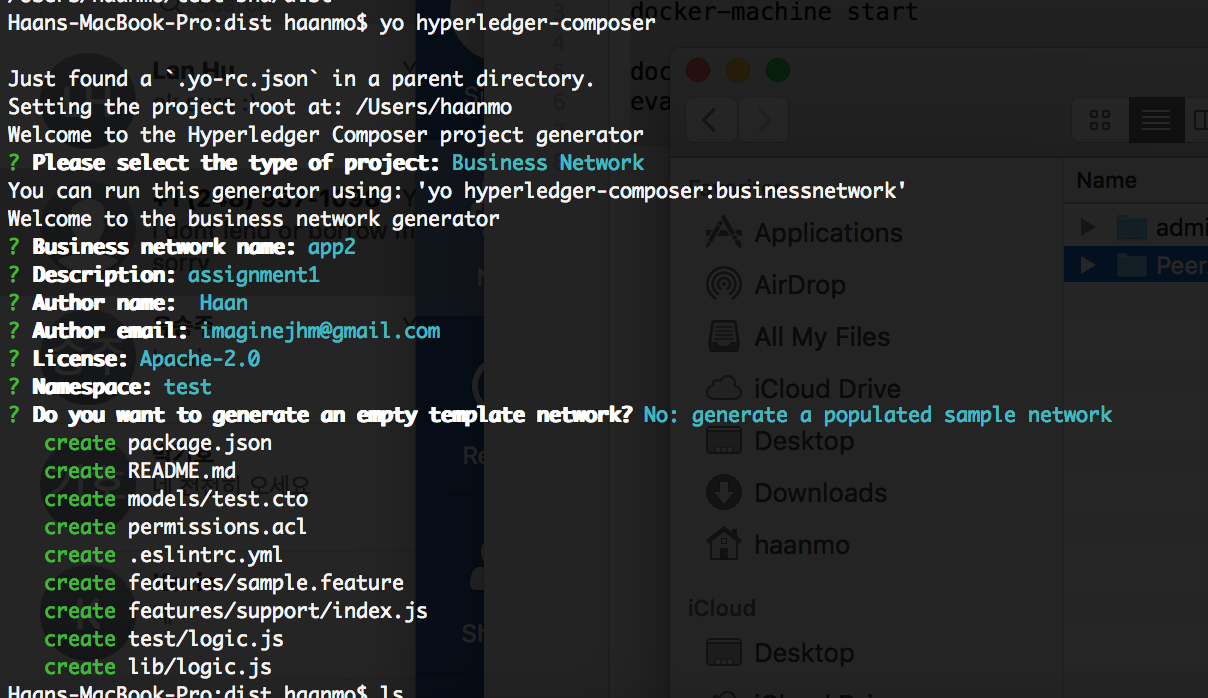Switch Finder to list view
1208x698 pixels.
pos(1156,121)
